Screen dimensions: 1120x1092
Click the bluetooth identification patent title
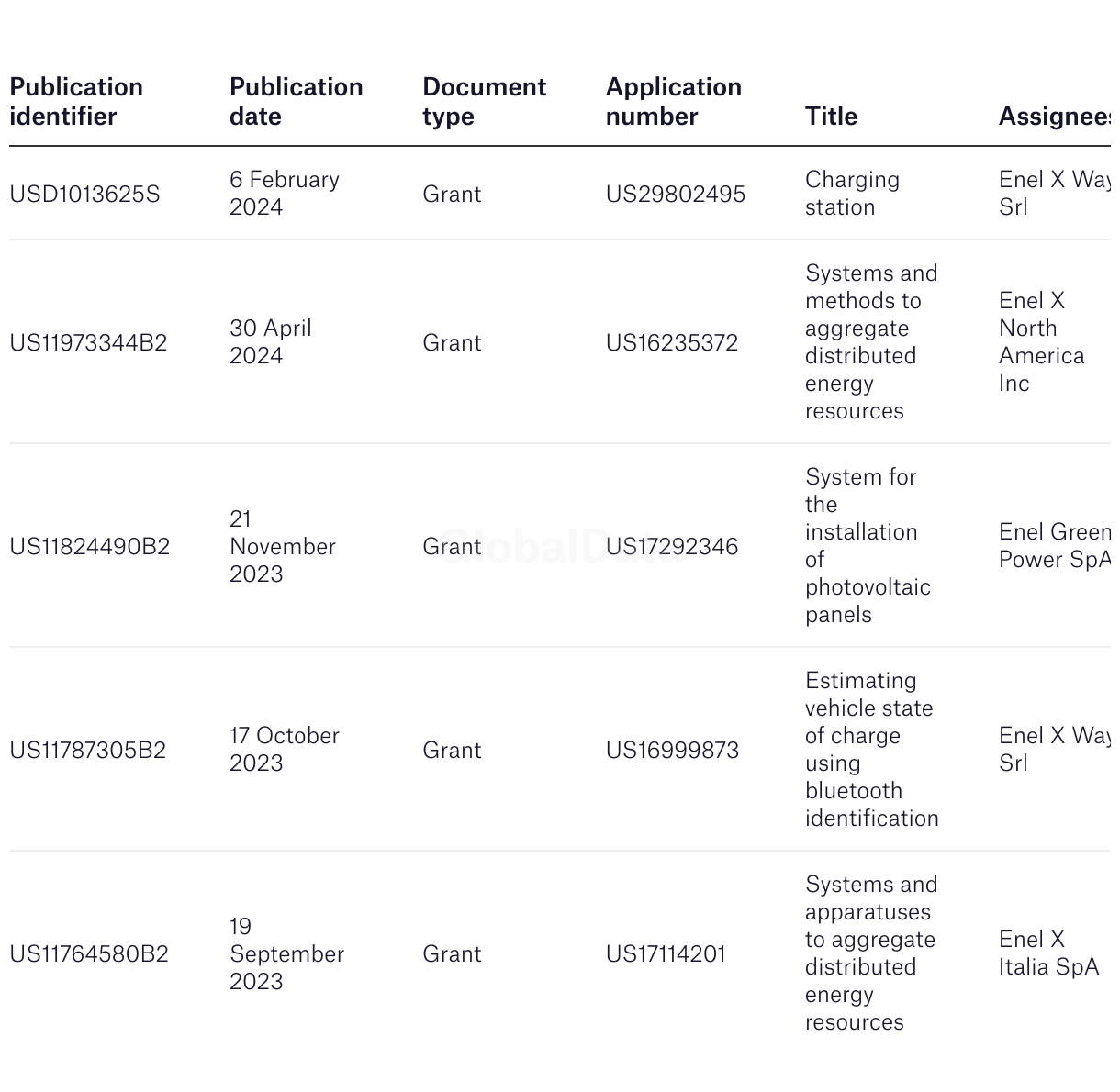tap(872, 750)
